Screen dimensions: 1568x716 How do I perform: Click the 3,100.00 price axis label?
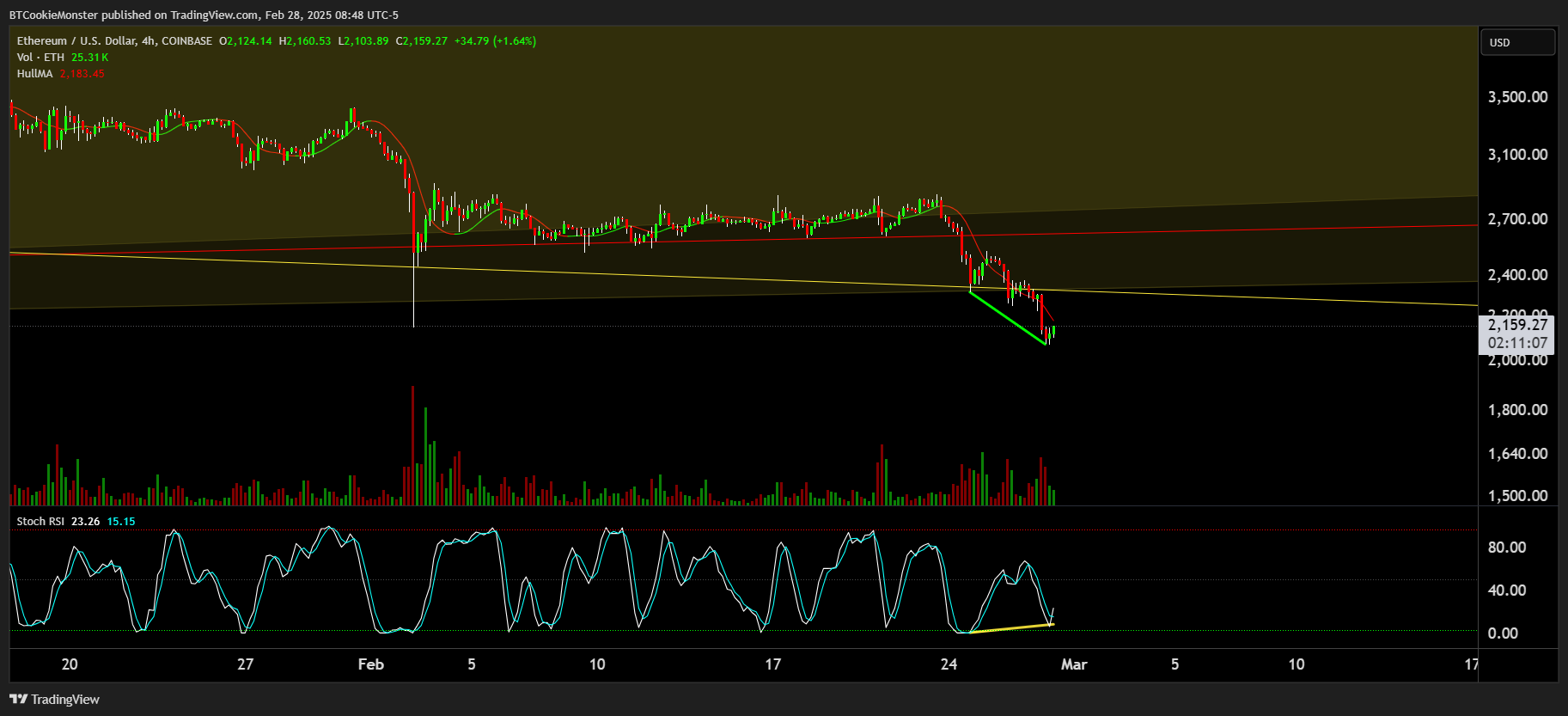pos(1517,155)
